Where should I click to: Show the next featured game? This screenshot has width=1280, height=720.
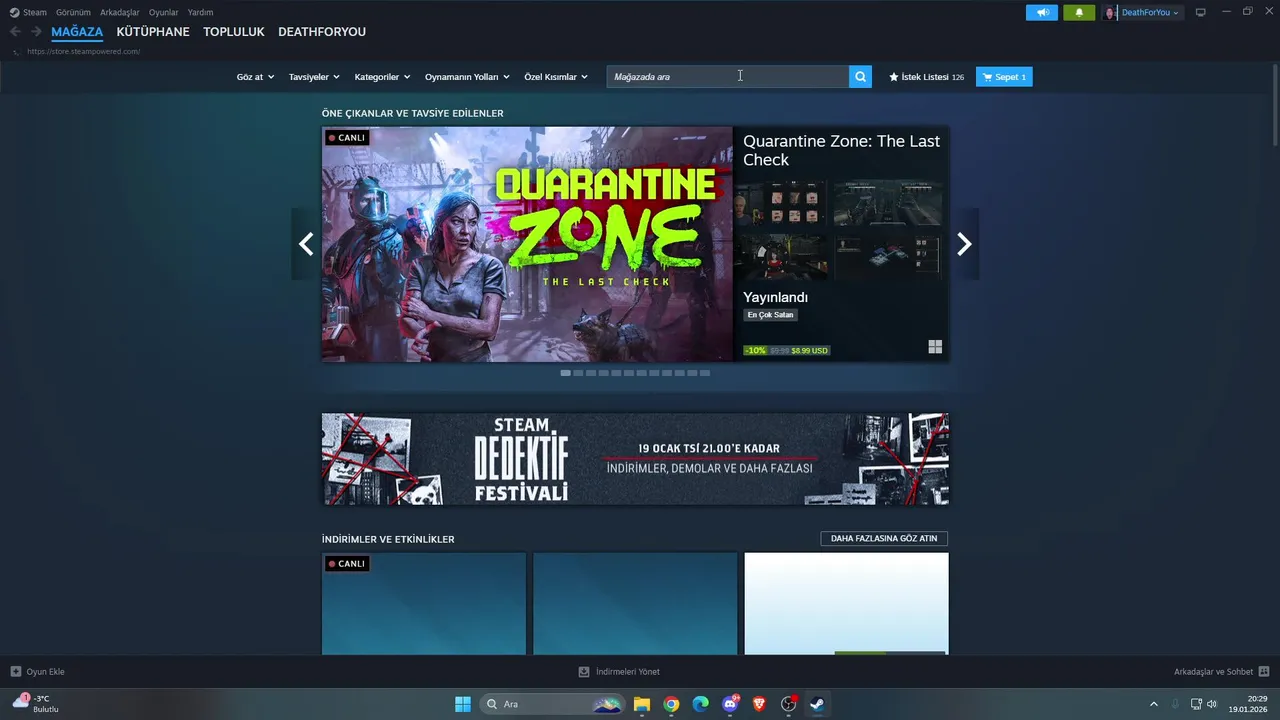coord(964,244)
